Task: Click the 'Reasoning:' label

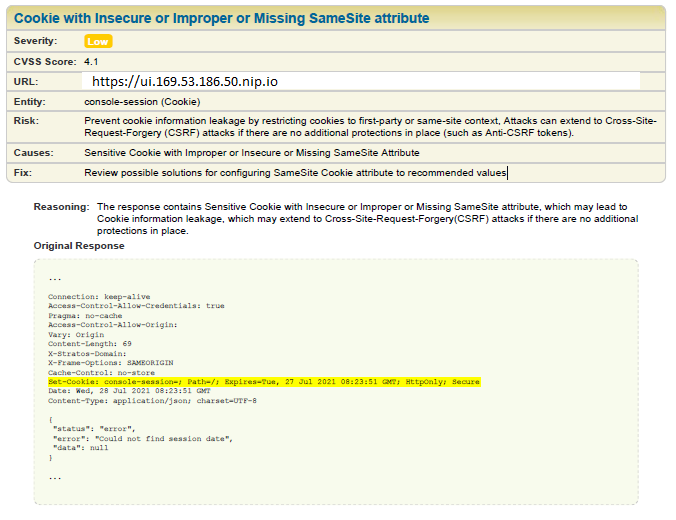Action: (62, 207)
